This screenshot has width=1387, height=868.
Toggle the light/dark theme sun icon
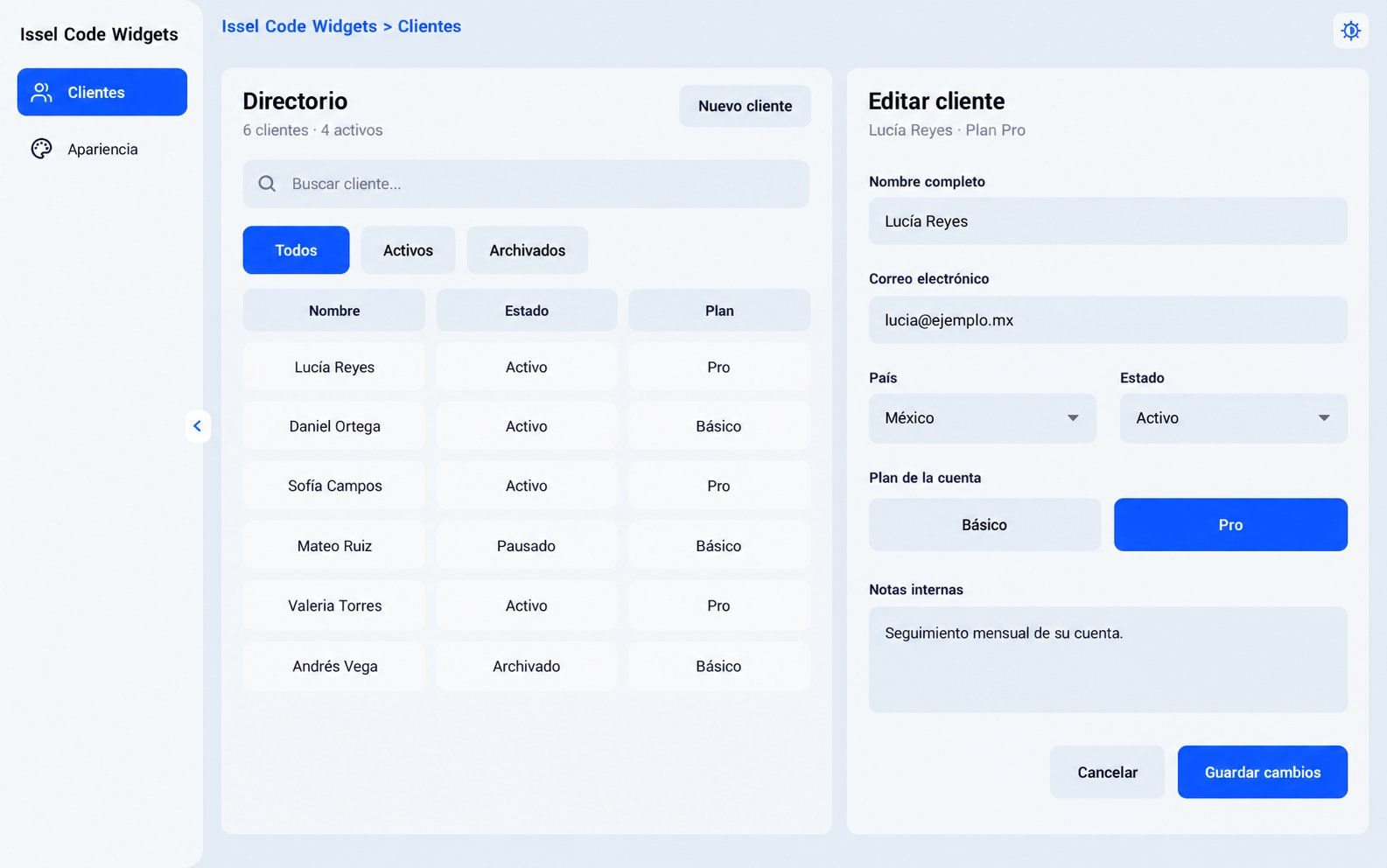(1350, 31)
